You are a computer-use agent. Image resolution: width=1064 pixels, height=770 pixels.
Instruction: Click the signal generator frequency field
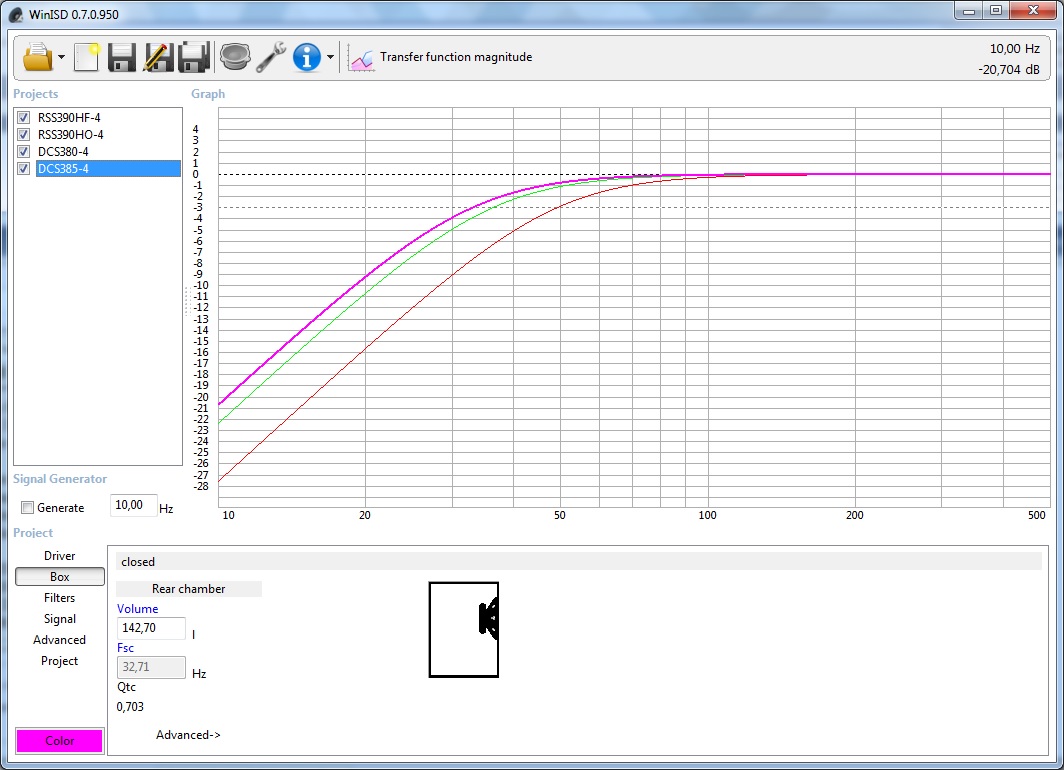click(134, 505)
